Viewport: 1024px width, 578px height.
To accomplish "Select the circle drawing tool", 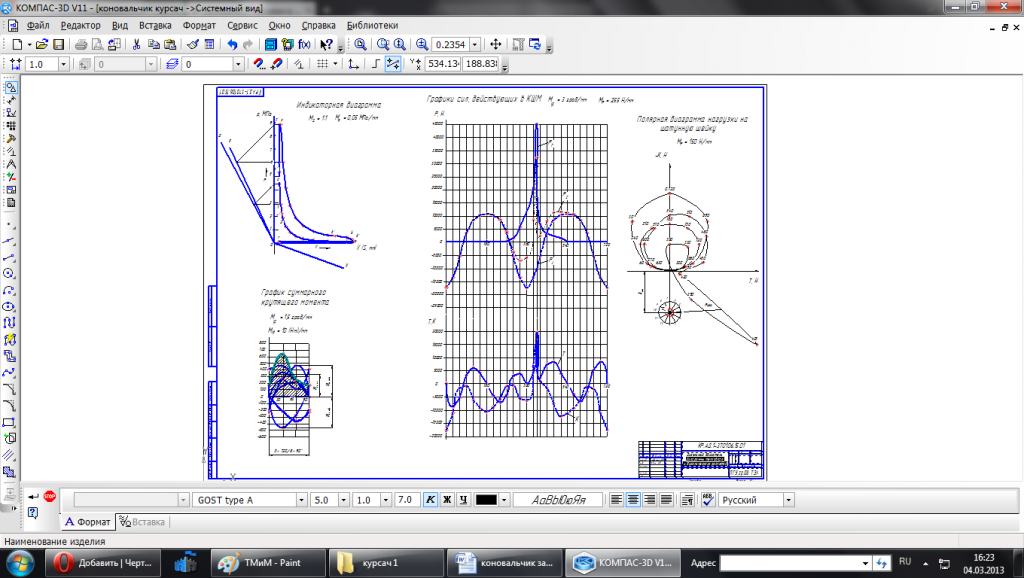I will pos(9,274).
